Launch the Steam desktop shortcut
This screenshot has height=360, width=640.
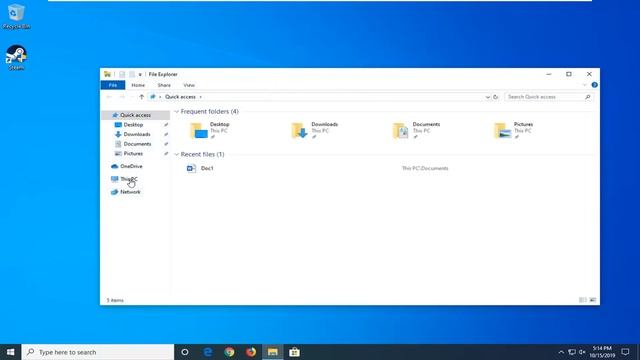click(16, 57)
